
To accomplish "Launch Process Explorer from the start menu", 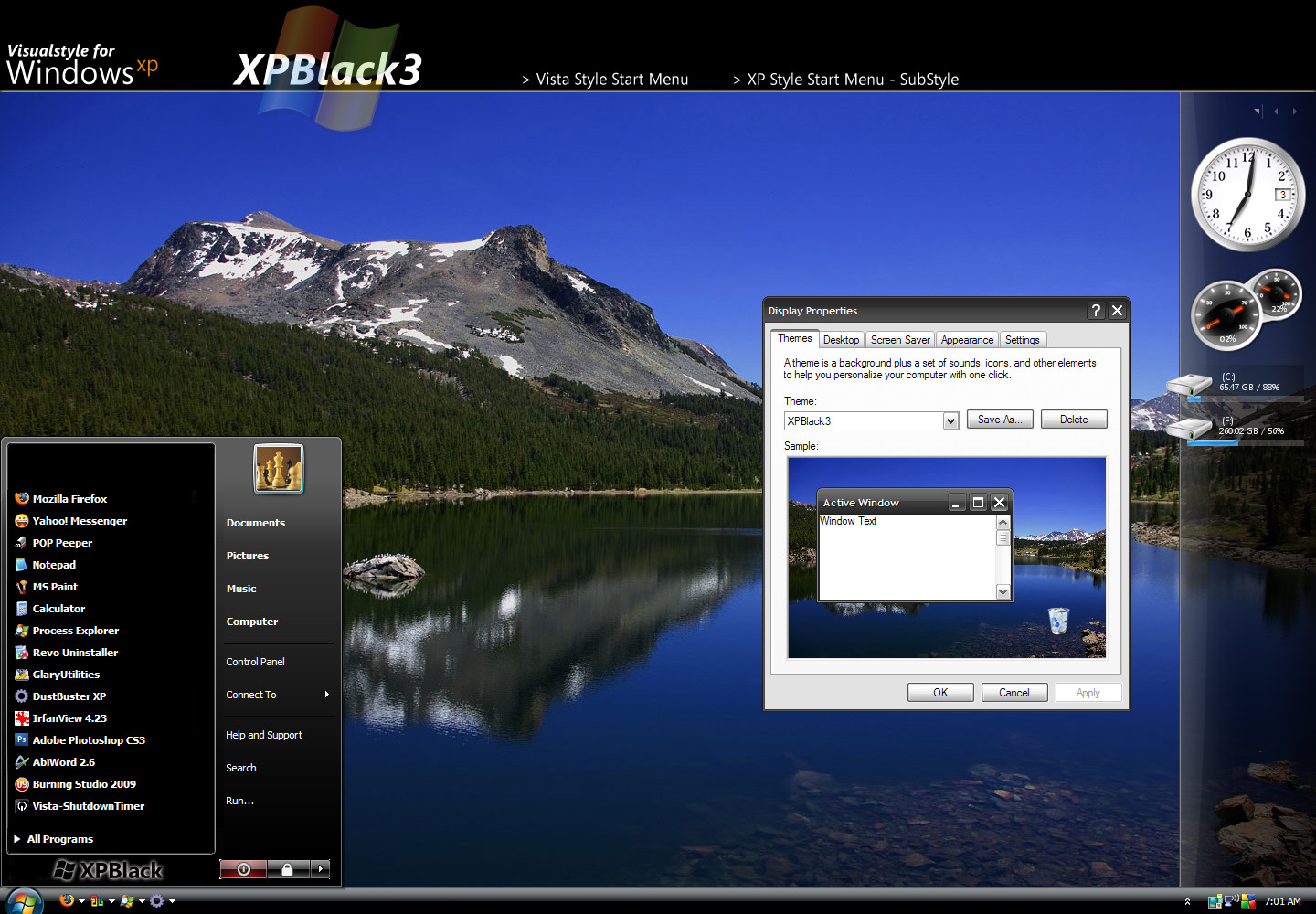I will coord(67,631).
